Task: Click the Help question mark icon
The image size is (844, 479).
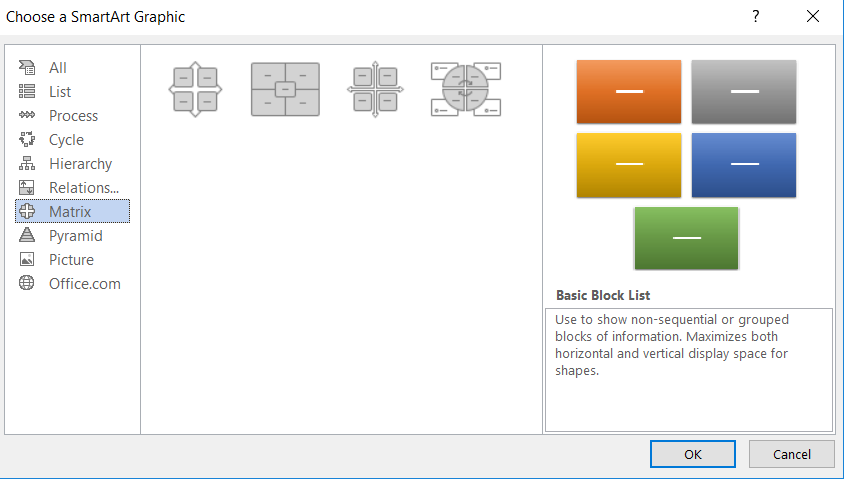Action: (x=755, y=17)
